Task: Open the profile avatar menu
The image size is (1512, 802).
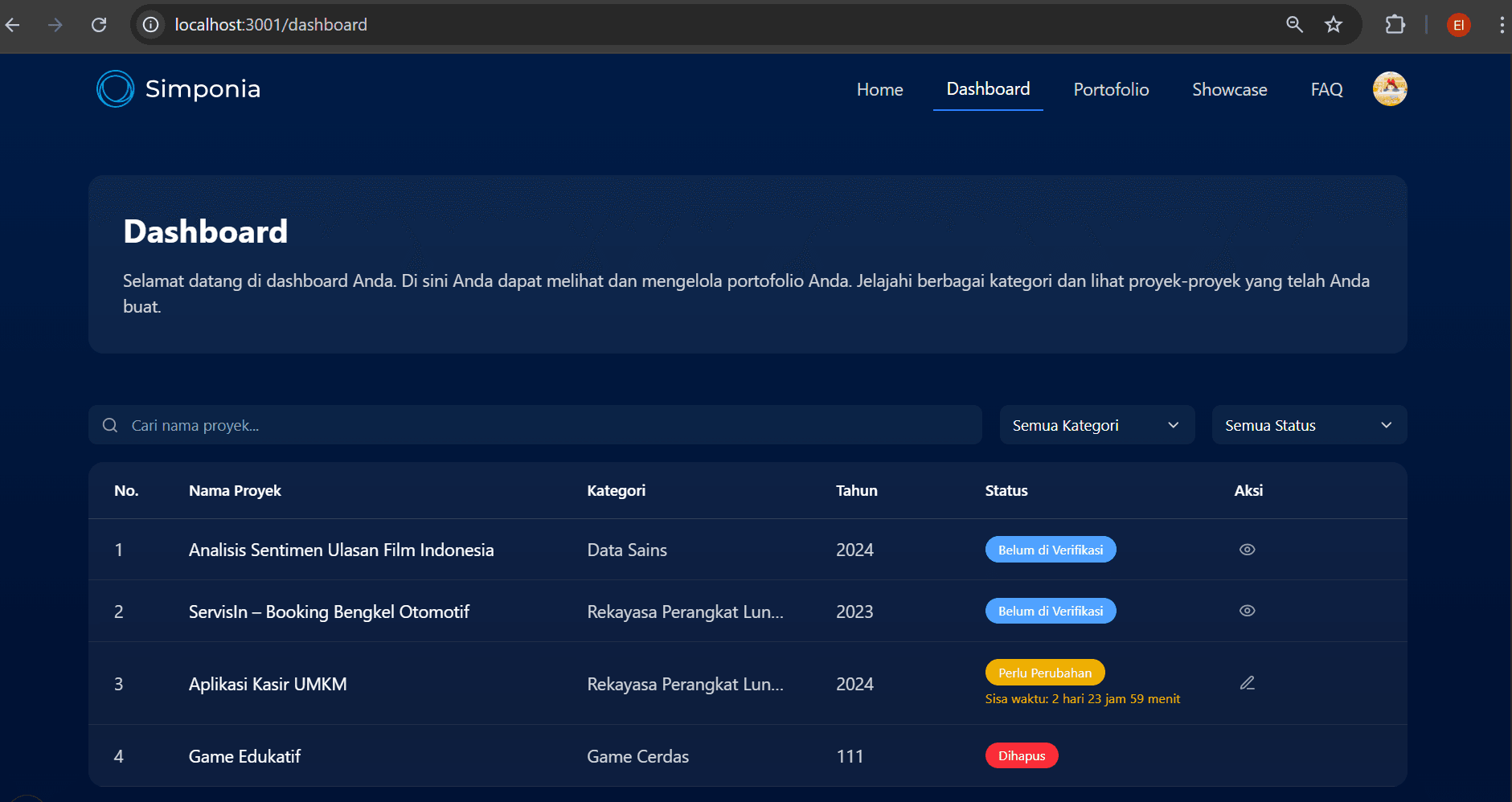Action: pos(1390,88)
